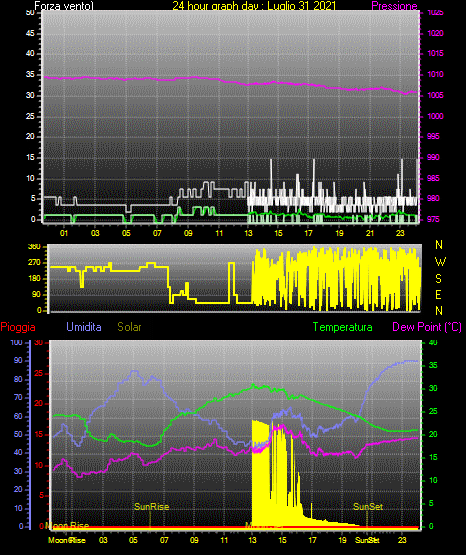Click hour label '23' under bottom graph

pyautogui.click(x=402, y=540)
